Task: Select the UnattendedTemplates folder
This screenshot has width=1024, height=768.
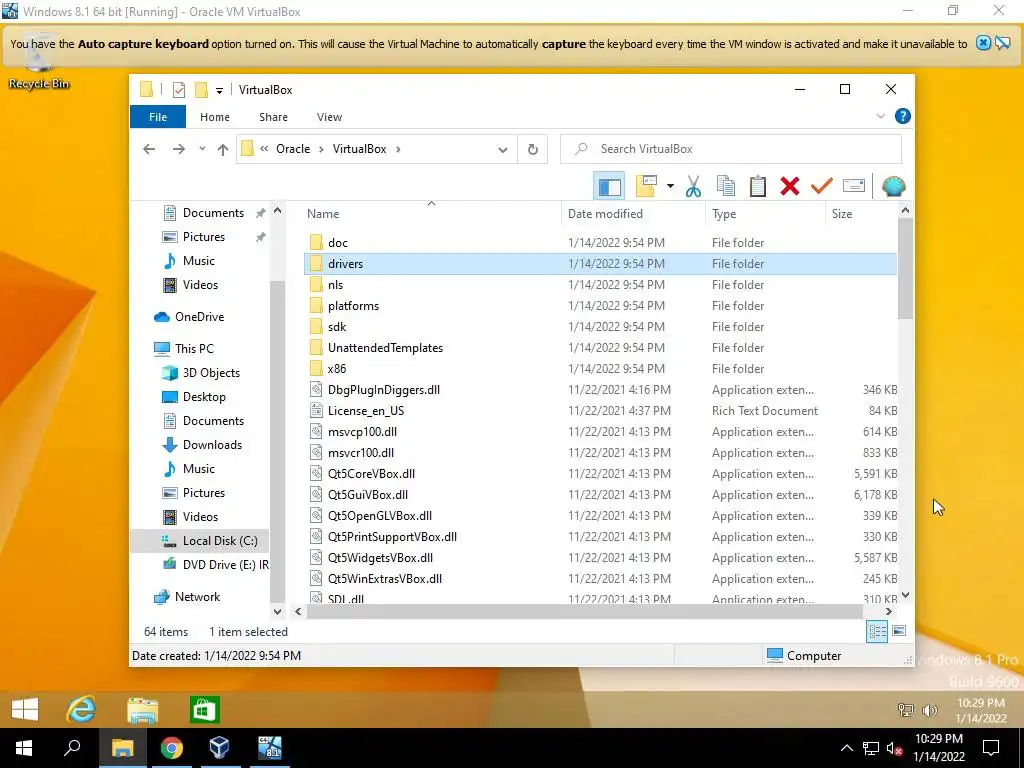Action: coord(601,347)
